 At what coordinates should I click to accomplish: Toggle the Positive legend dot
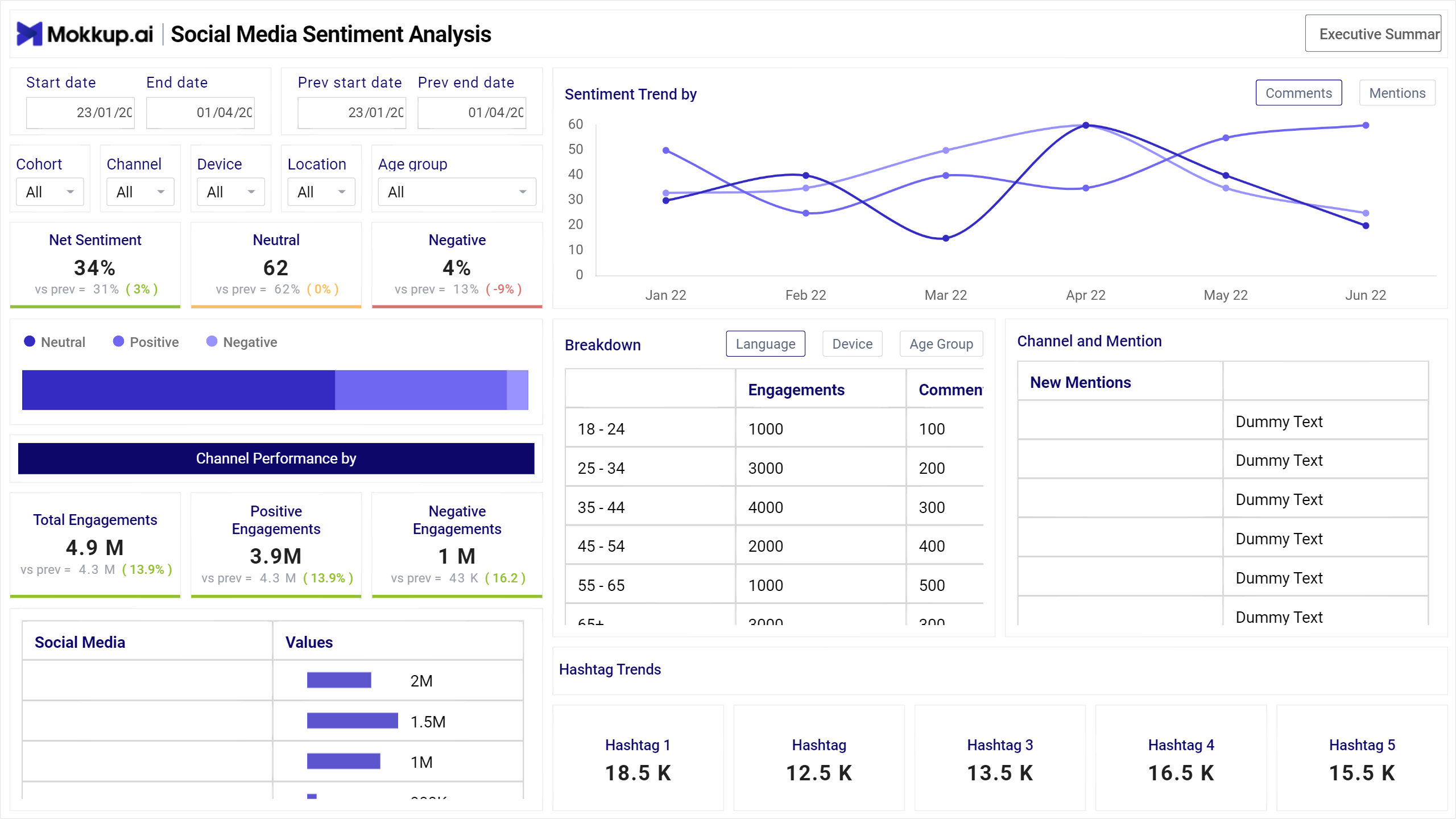tap(118, 341)
